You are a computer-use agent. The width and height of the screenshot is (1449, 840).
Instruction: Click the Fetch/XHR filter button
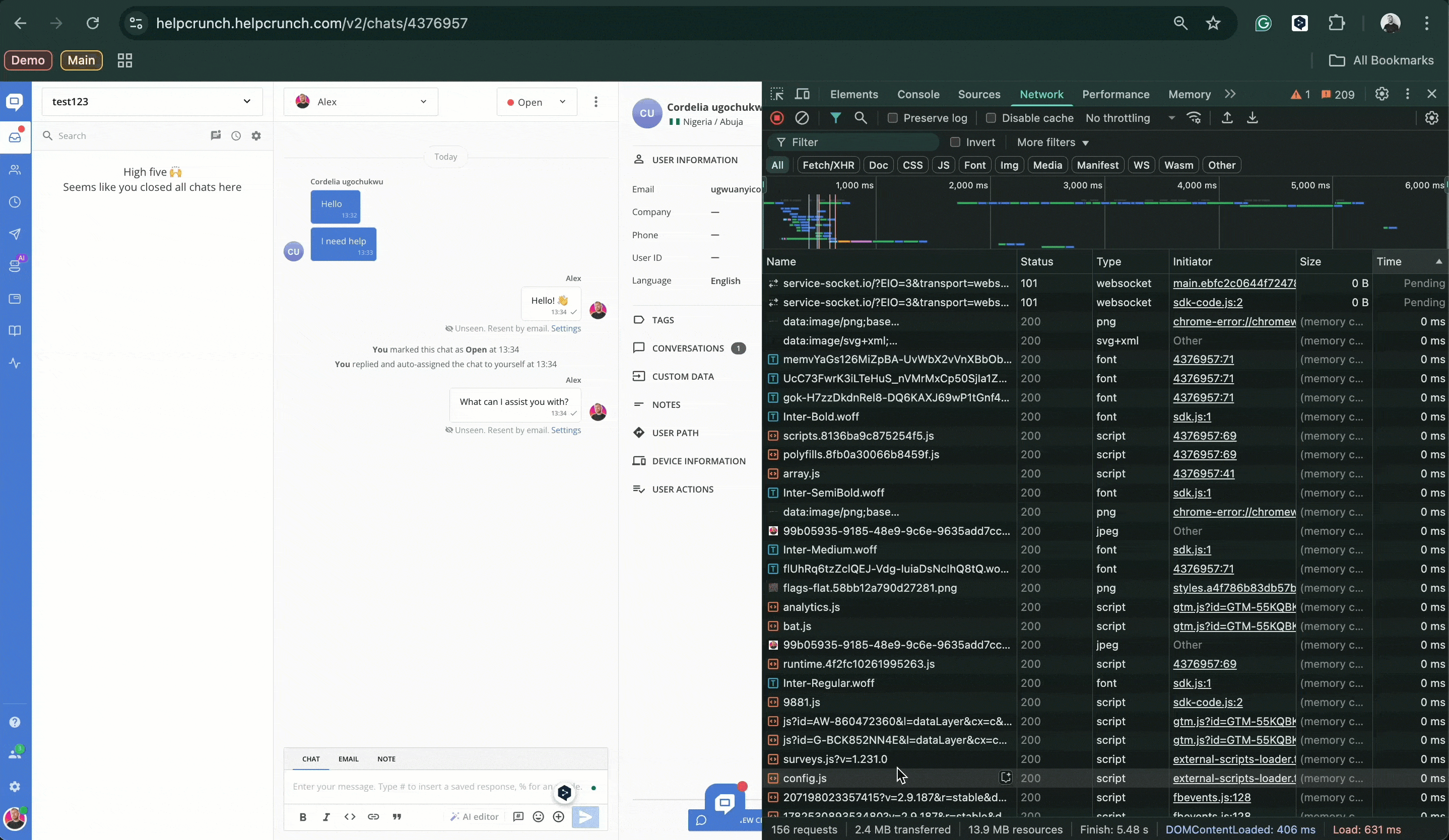click(828, 166)
